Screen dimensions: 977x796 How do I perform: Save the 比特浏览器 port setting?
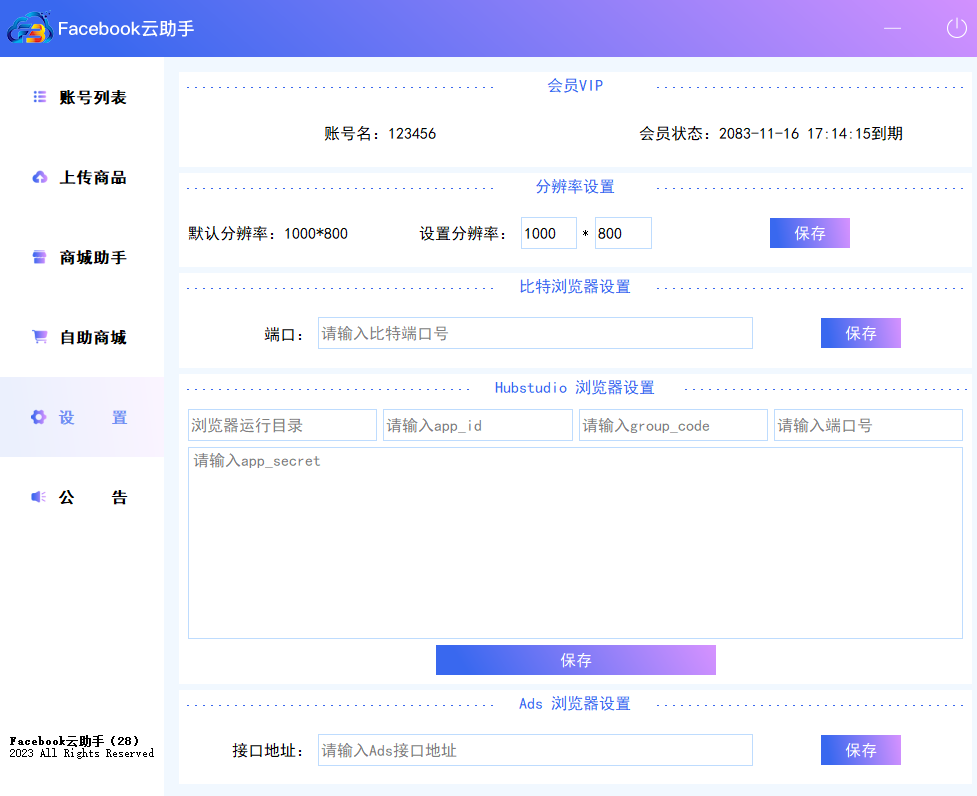click(x=860, y=333)
